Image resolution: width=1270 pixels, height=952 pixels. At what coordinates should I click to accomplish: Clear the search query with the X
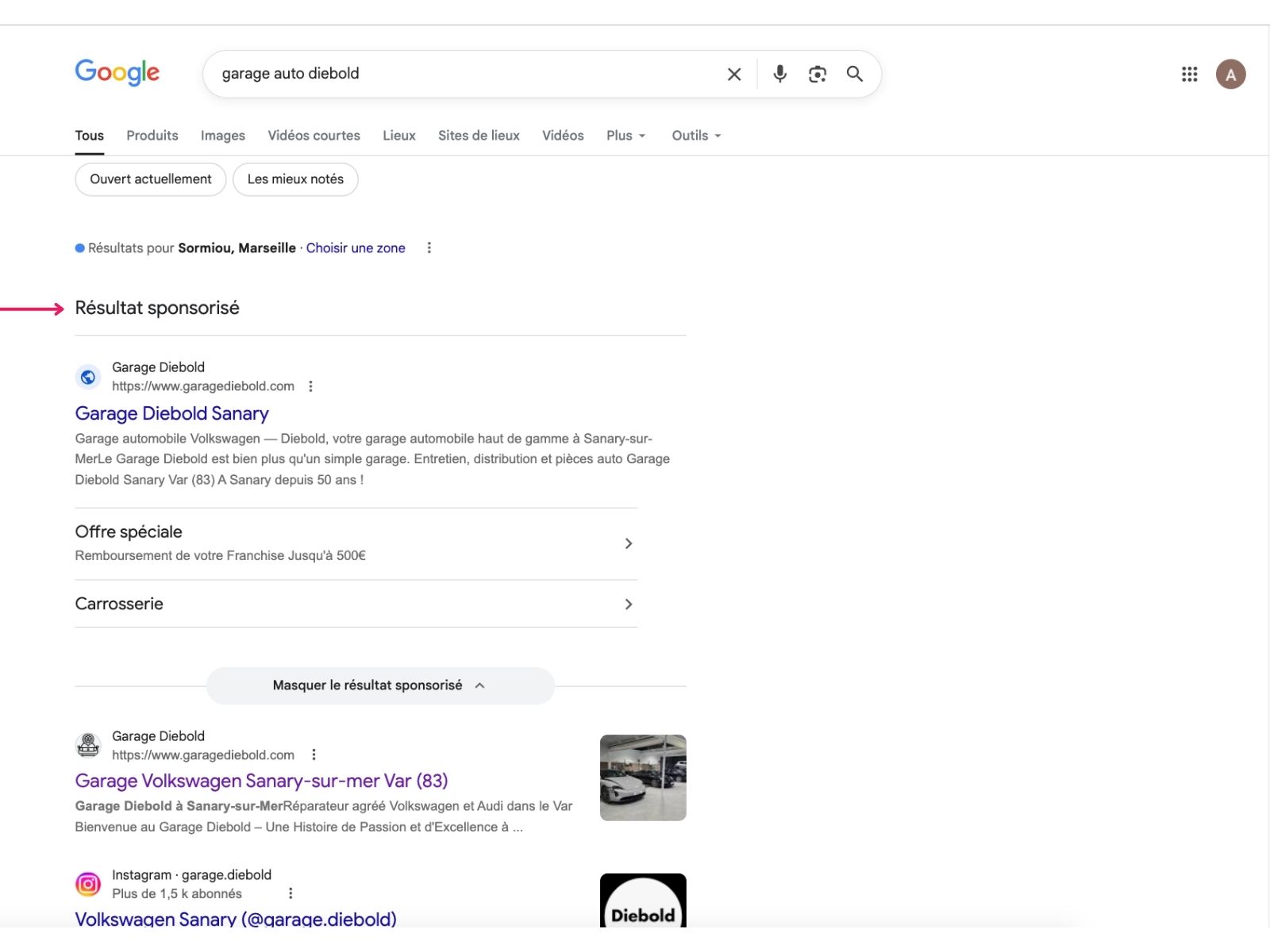pos(733,74)
